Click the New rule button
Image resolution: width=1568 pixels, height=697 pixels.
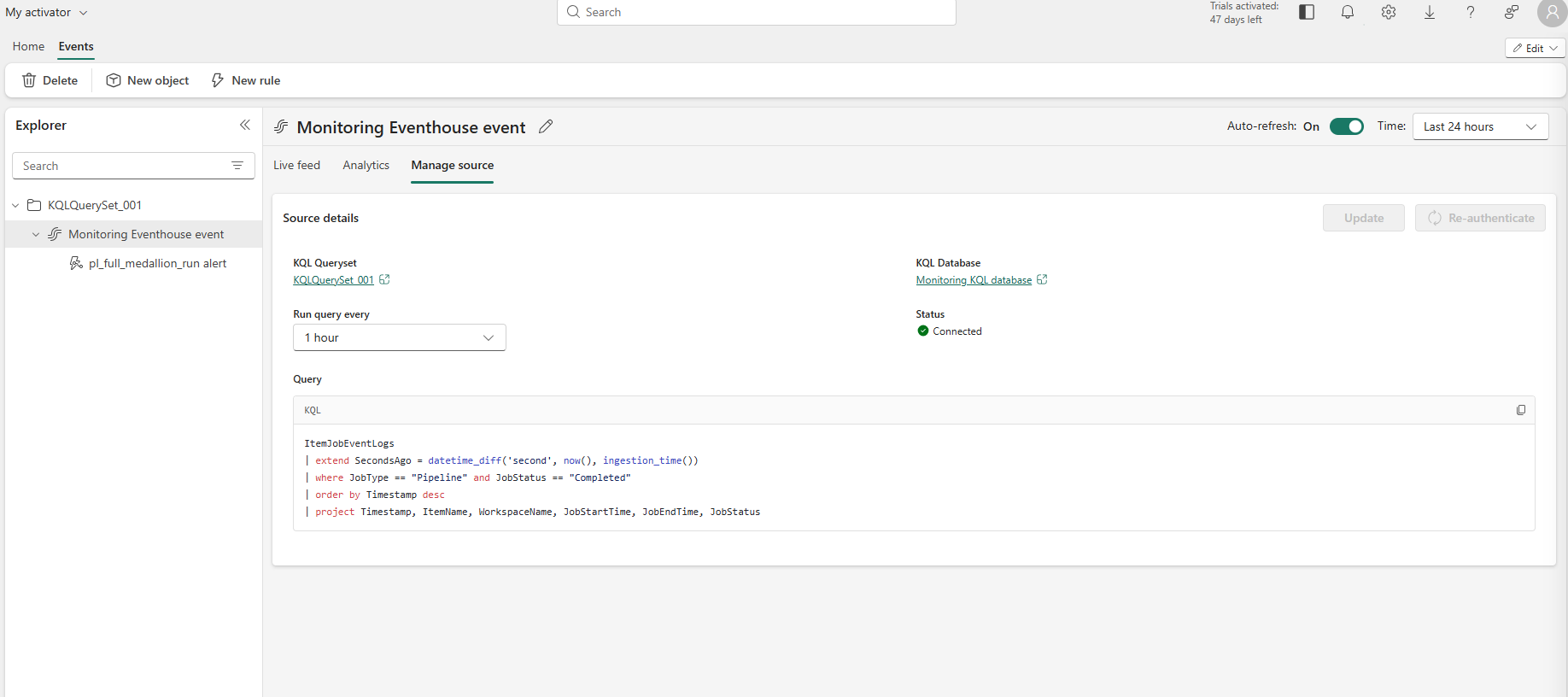click(x=245, y=80)
